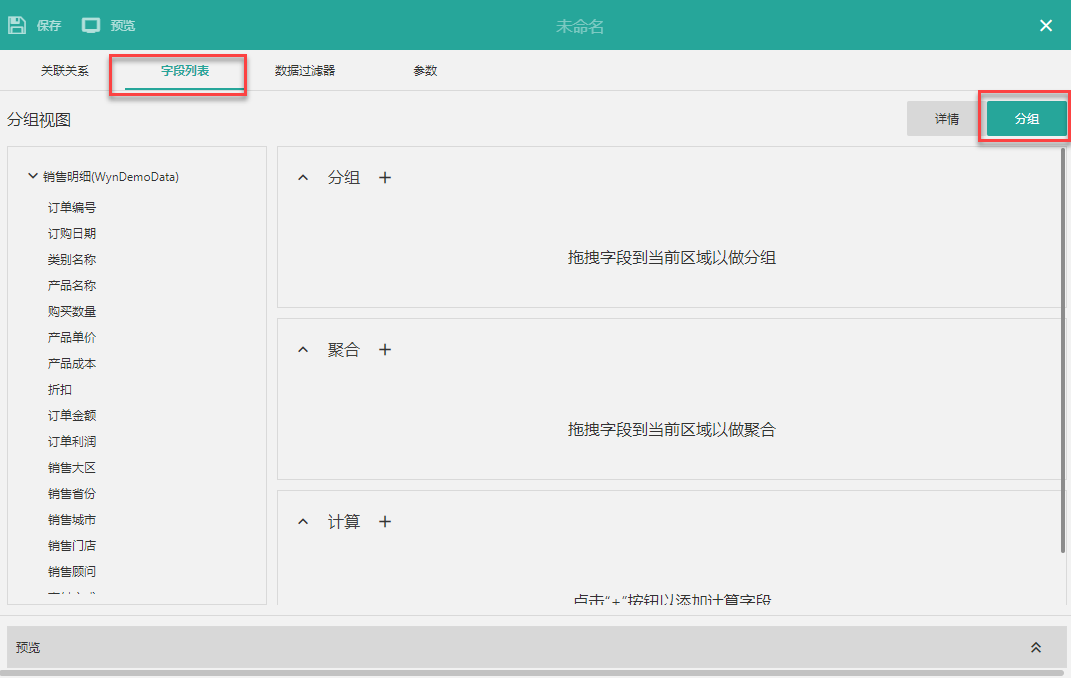This screenshot has height=678, width=1071.
Task: Add an aggregate with 聚合 plus icon
Action: [385, 350]
